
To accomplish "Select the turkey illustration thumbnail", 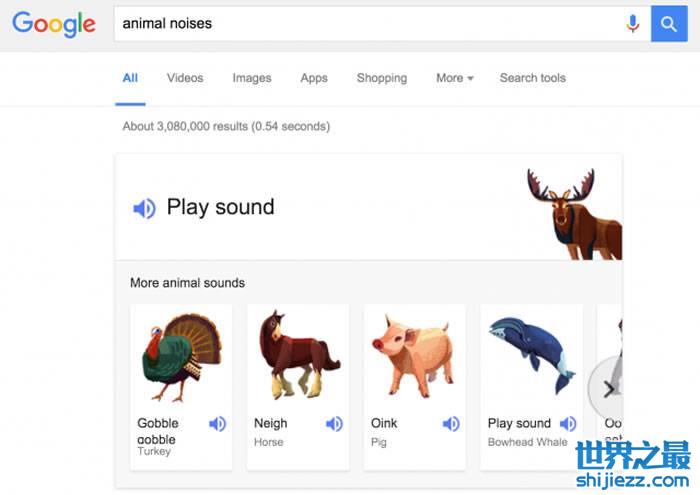I will click(x=181, y=358).
